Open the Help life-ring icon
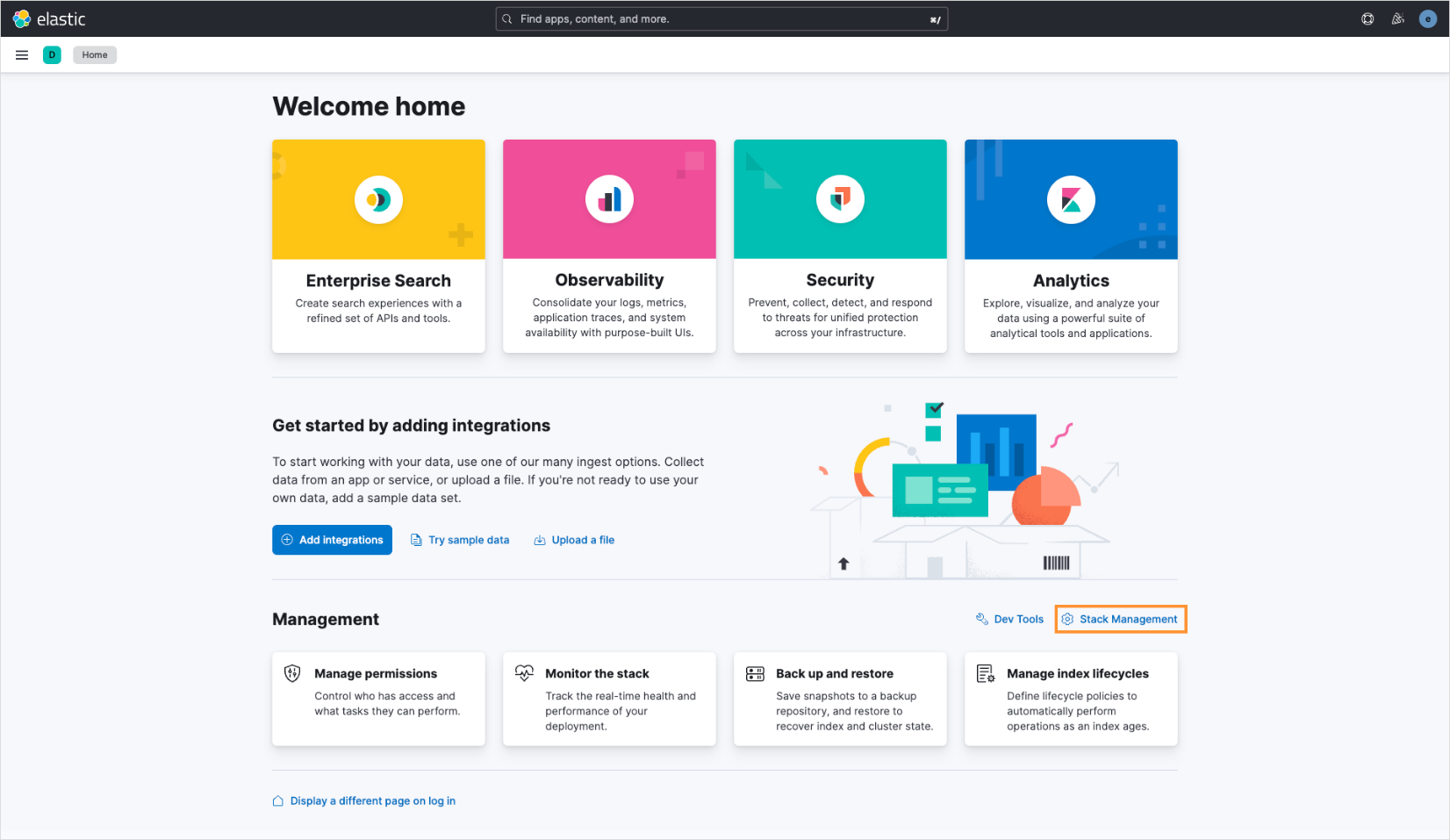The width and height of the screenshot is (1450, 840). (x=1367, y=18)
